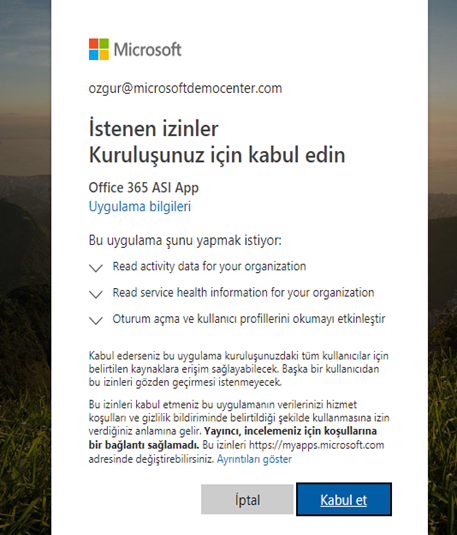Image resolution: width=457 pixels, height=535 pixels.
Task: Click the bold Yayıncı, incelemeniz warning text
Action: point(233,438)
